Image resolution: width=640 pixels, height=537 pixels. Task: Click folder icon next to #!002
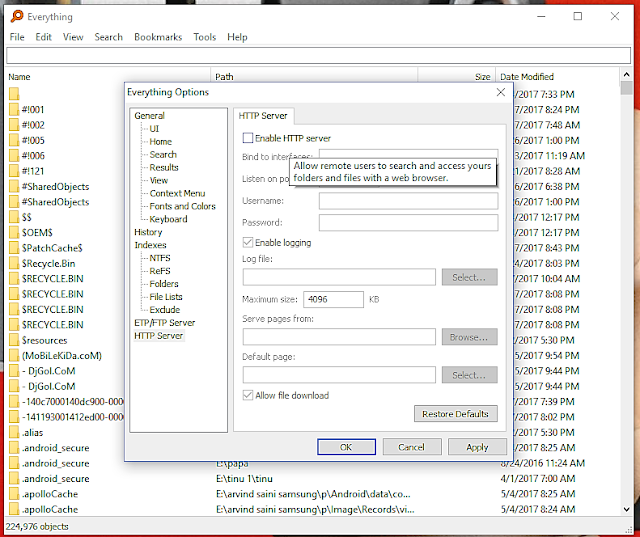tap(14, 125)
